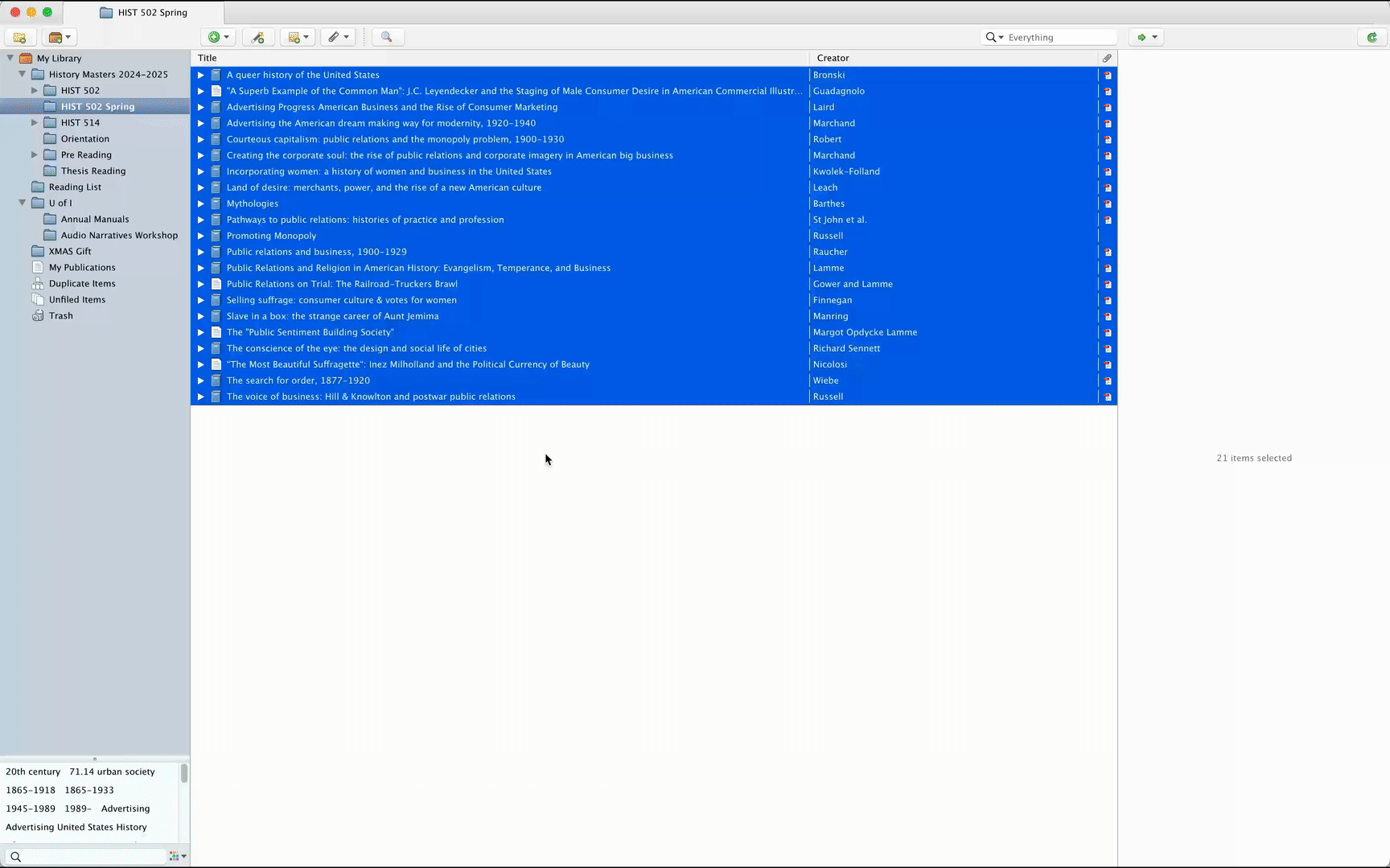Viewport: 1390px width, 868px height.
Task: Click book icon beside Promoting Monopoly
Action: tap(216, 236)
